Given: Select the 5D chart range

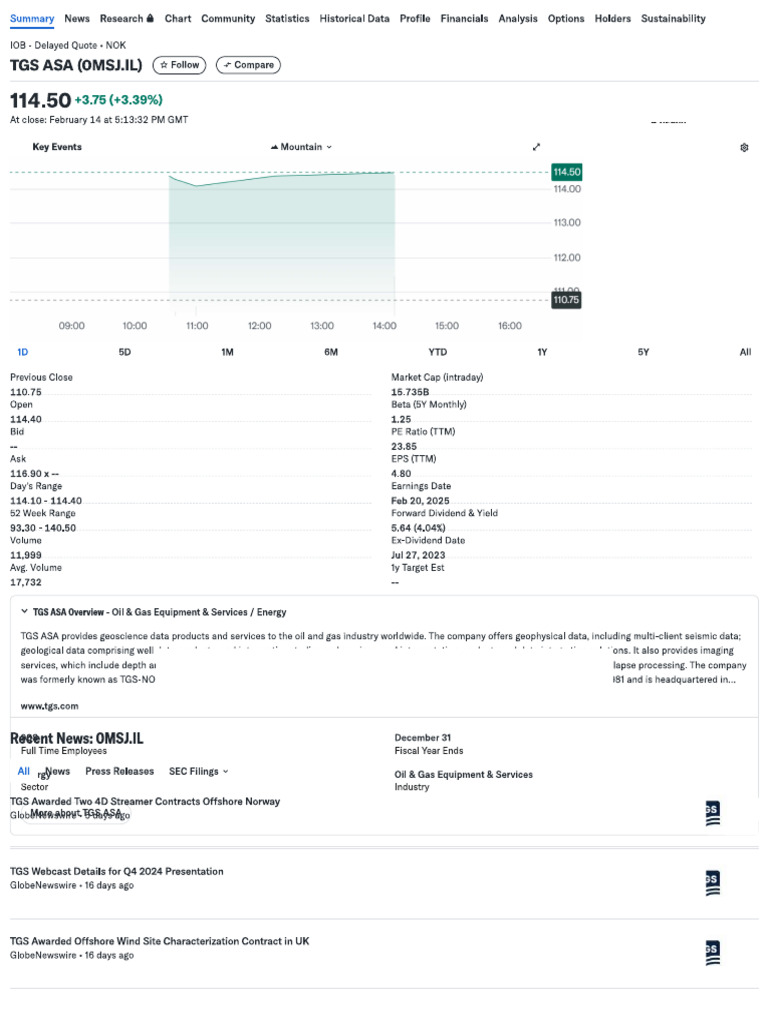Looking at the screenshot, I should (x=125, y=352).
